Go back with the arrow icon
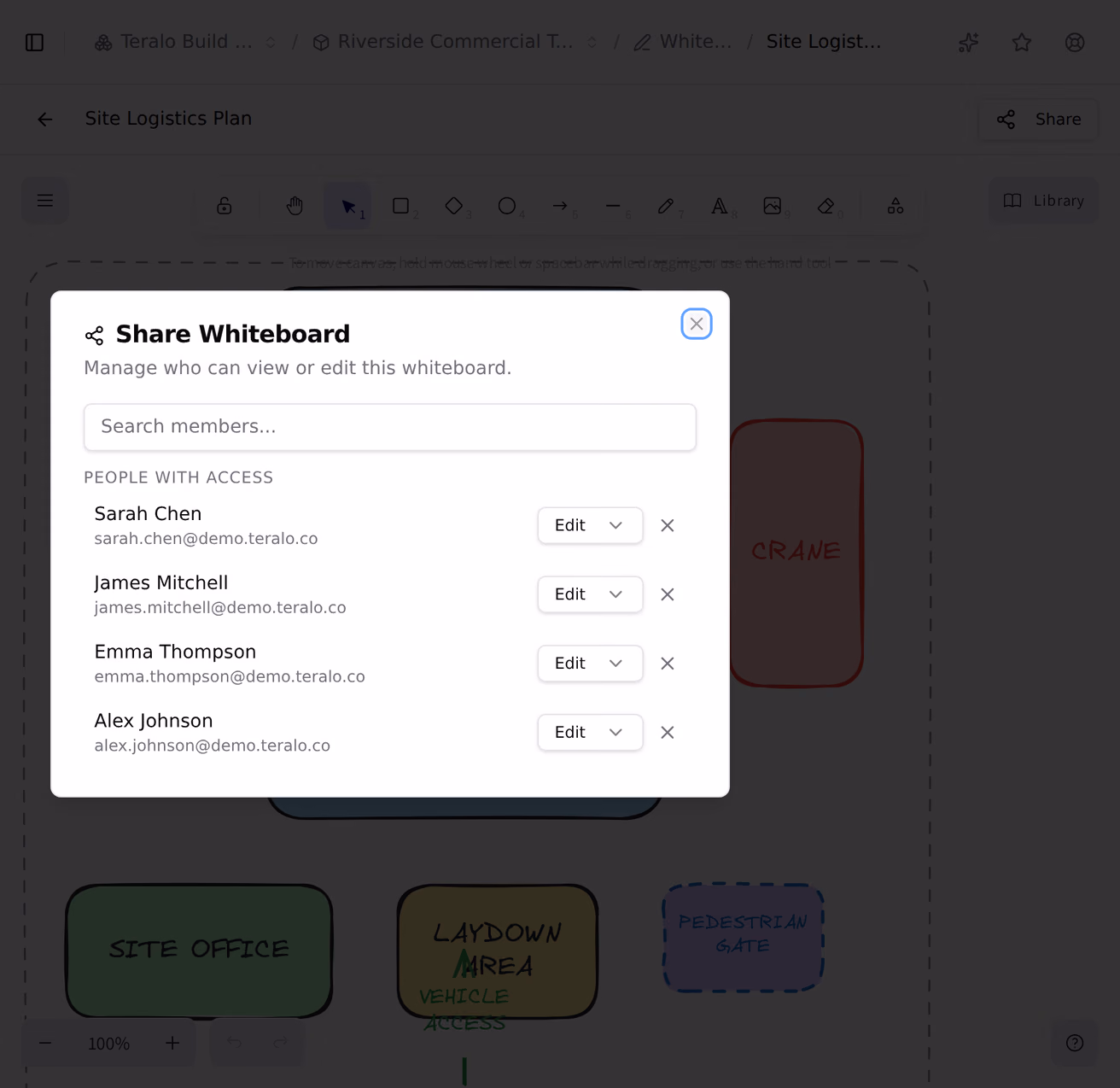 coord(45,120)
